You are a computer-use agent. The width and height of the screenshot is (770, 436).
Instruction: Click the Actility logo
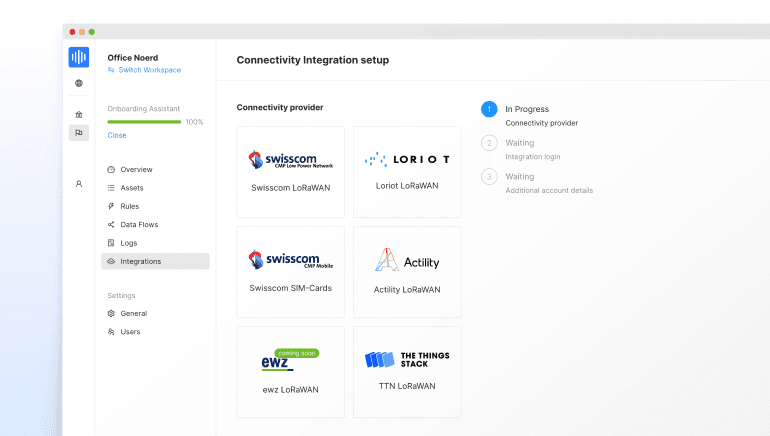click(407, 260)
